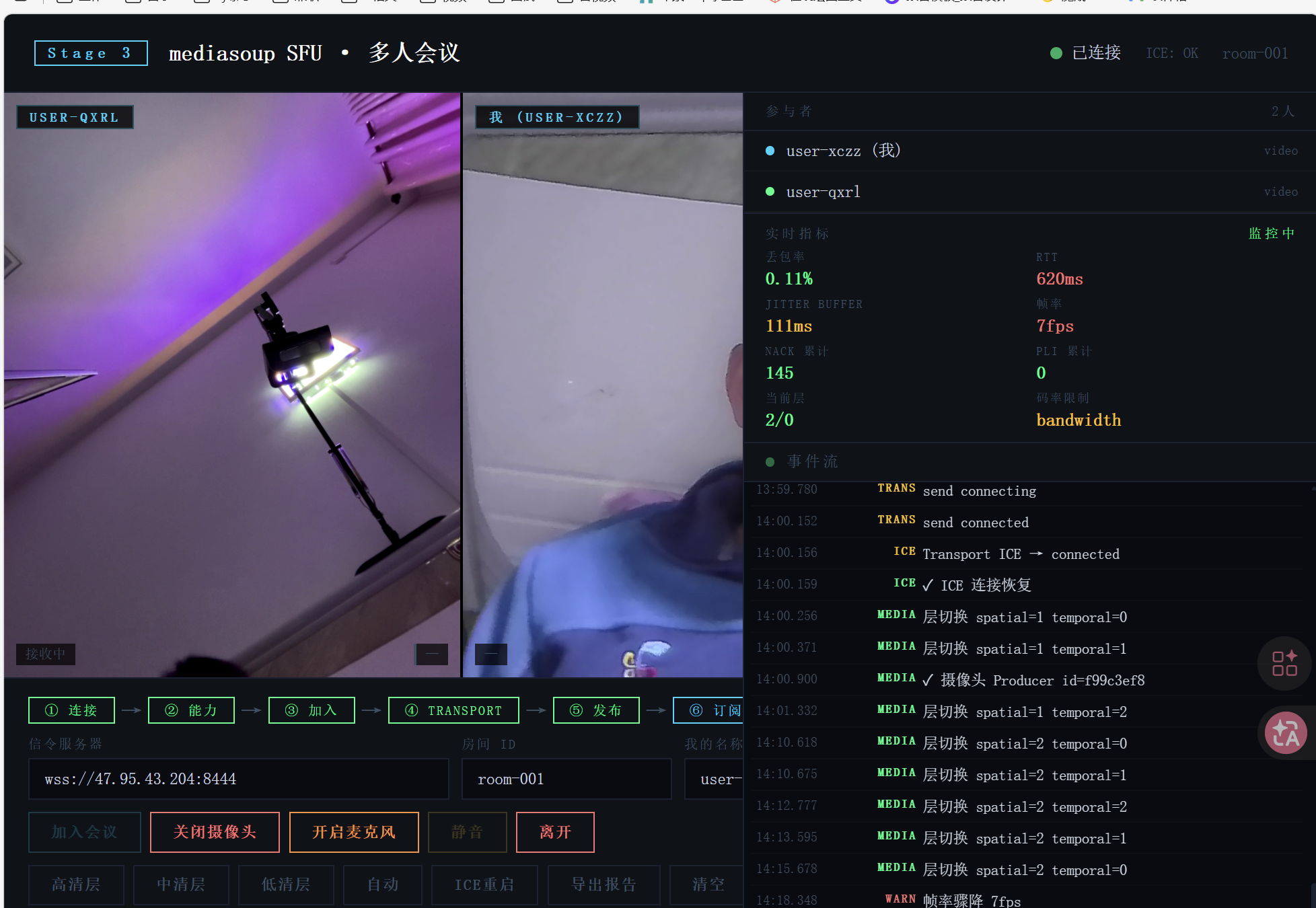This screenshot has width=1316, height=908.
Task: Toggle the 静音 mute button
Action: [x=467, y=832]
